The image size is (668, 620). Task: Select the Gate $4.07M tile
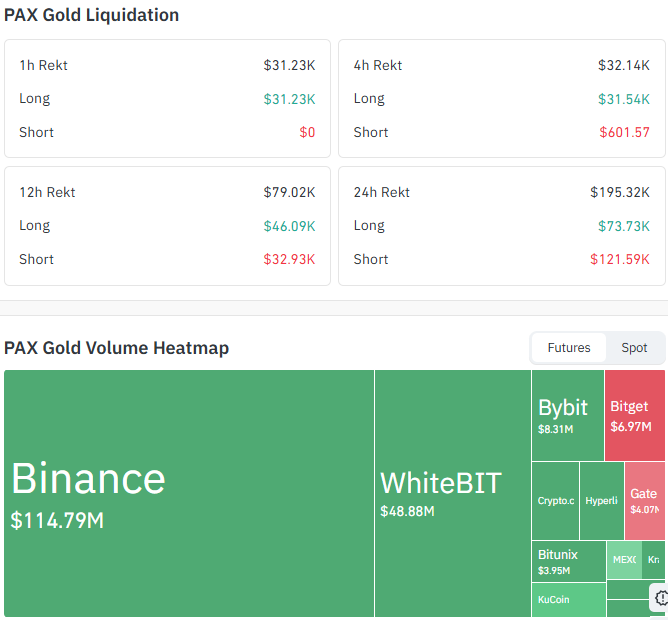[645, 501]
